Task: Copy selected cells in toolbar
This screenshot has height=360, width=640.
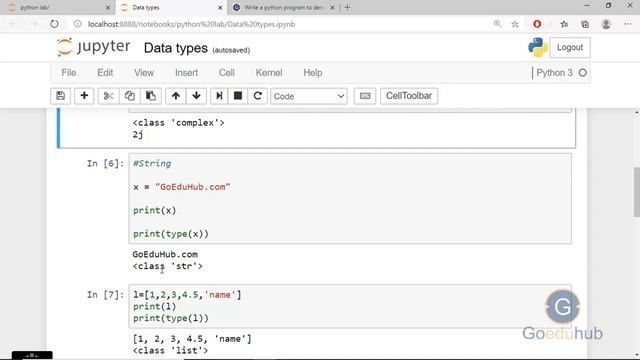Action: tap(129, 96)
